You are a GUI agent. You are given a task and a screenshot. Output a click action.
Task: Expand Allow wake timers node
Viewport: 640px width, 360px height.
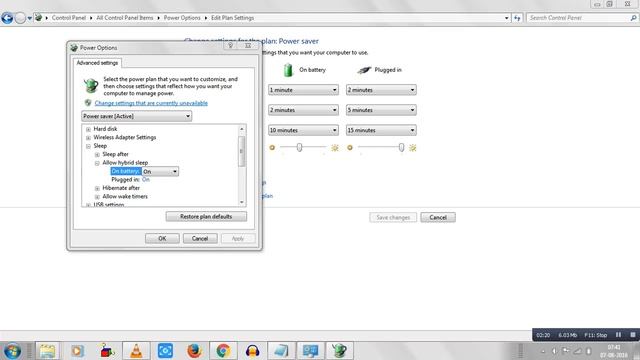pyautogui.click(x=97, y=197)
